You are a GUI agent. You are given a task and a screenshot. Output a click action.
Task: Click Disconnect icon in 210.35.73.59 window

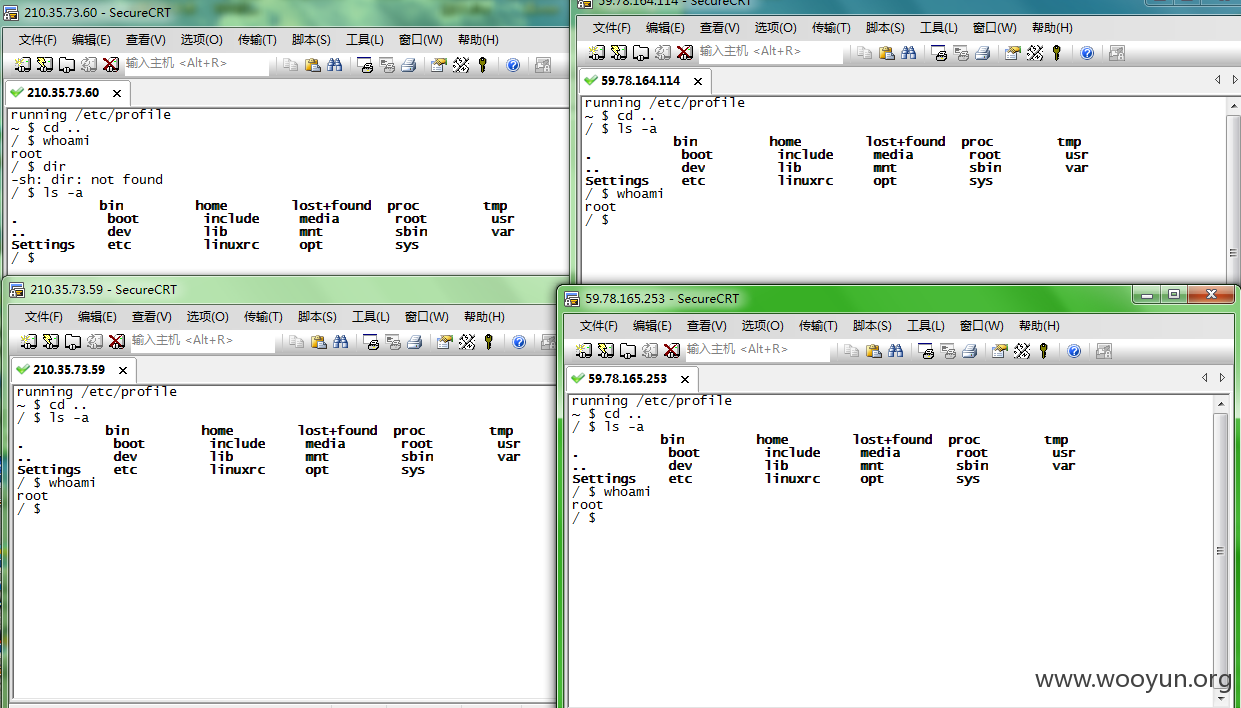pos(116,341)
